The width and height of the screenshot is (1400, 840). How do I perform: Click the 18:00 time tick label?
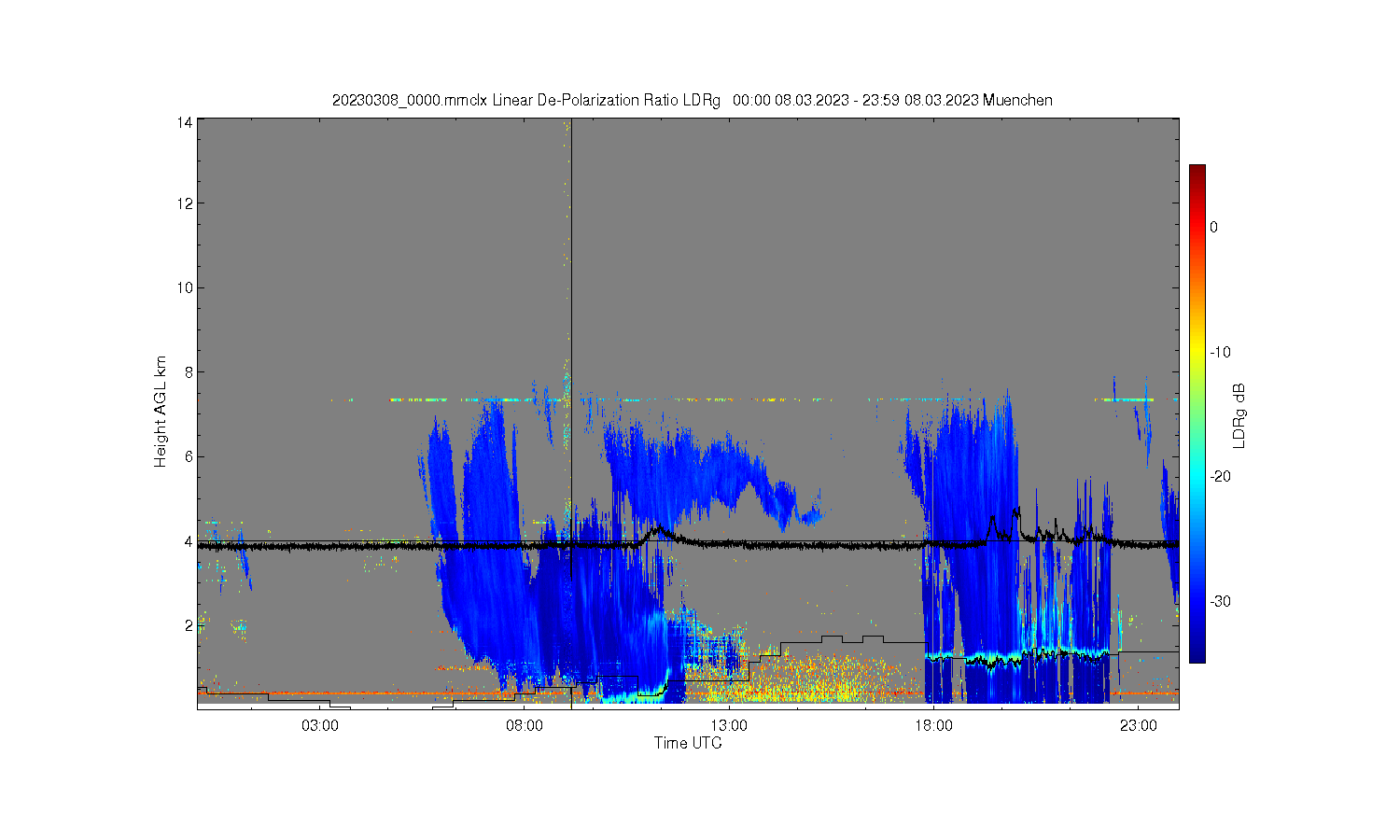point(933,726)
